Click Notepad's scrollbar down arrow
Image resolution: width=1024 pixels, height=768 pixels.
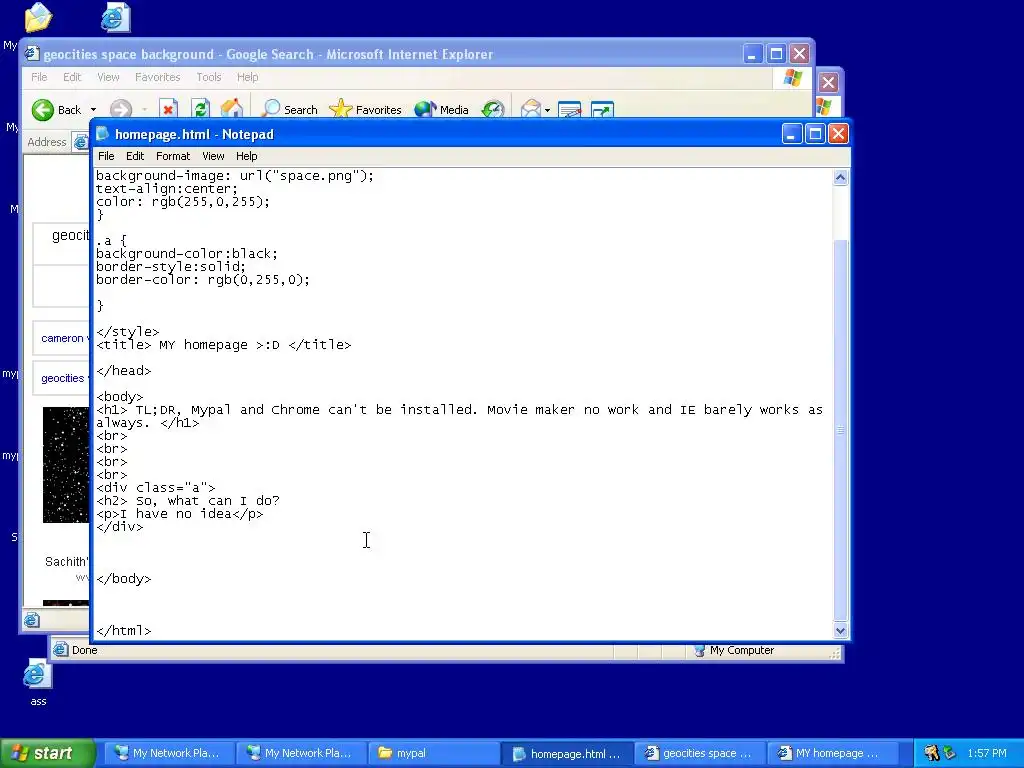[x=840, y=630]
